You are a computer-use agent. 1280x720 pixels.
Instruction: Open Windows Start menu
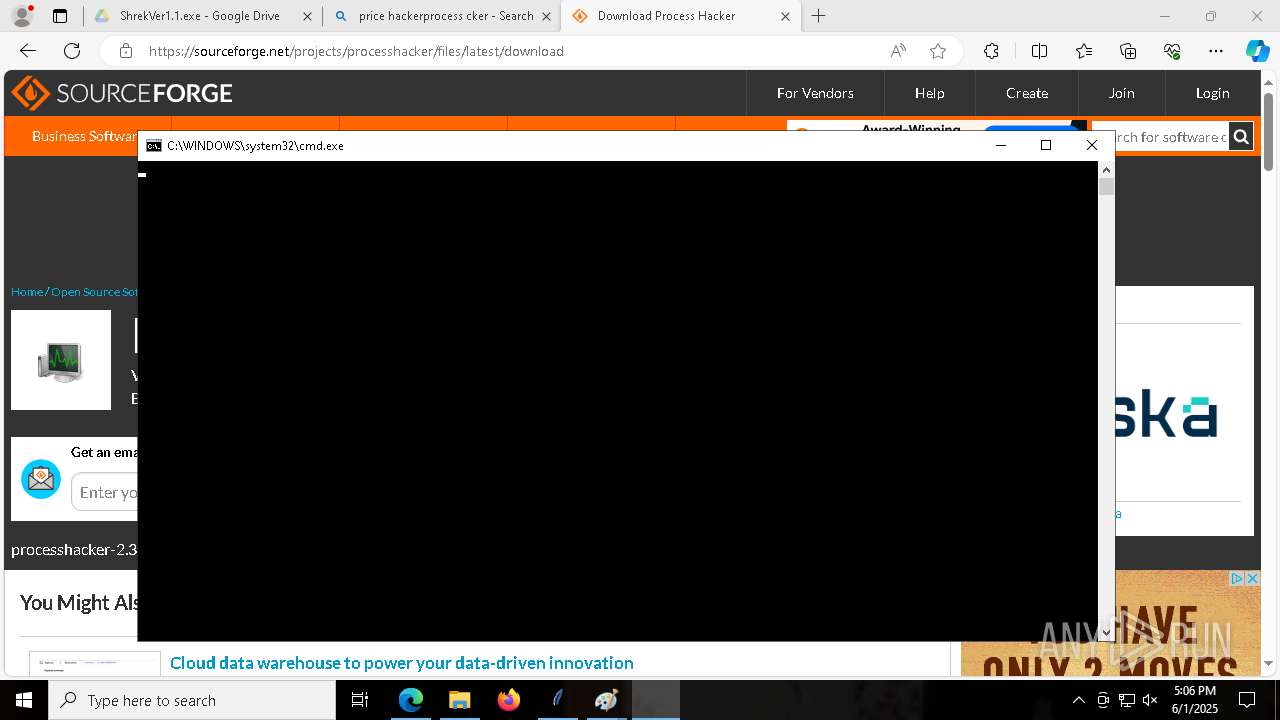[24, 700]
